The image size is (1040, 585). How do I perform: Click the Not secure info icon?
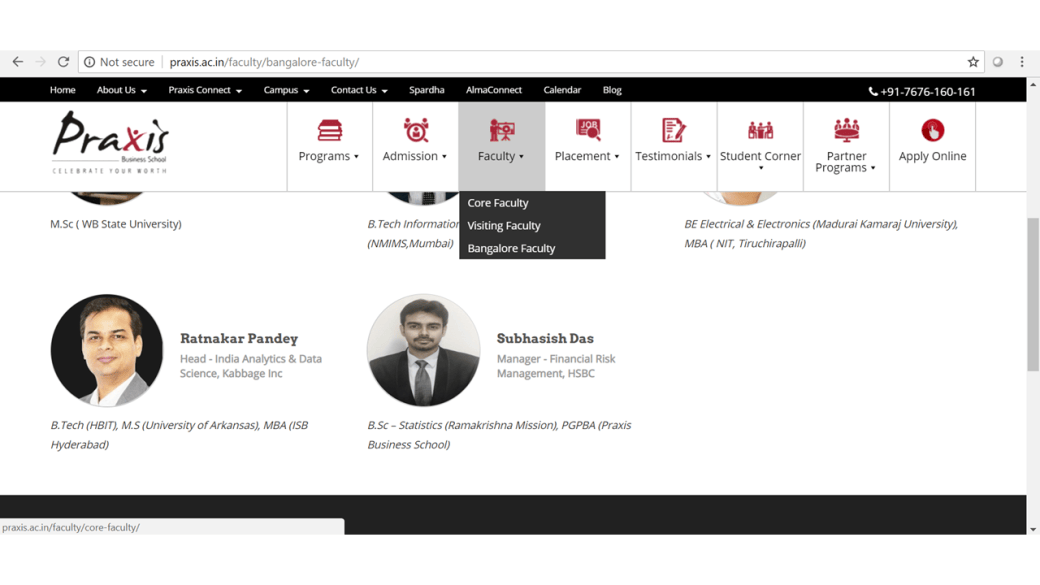(89, 62)
